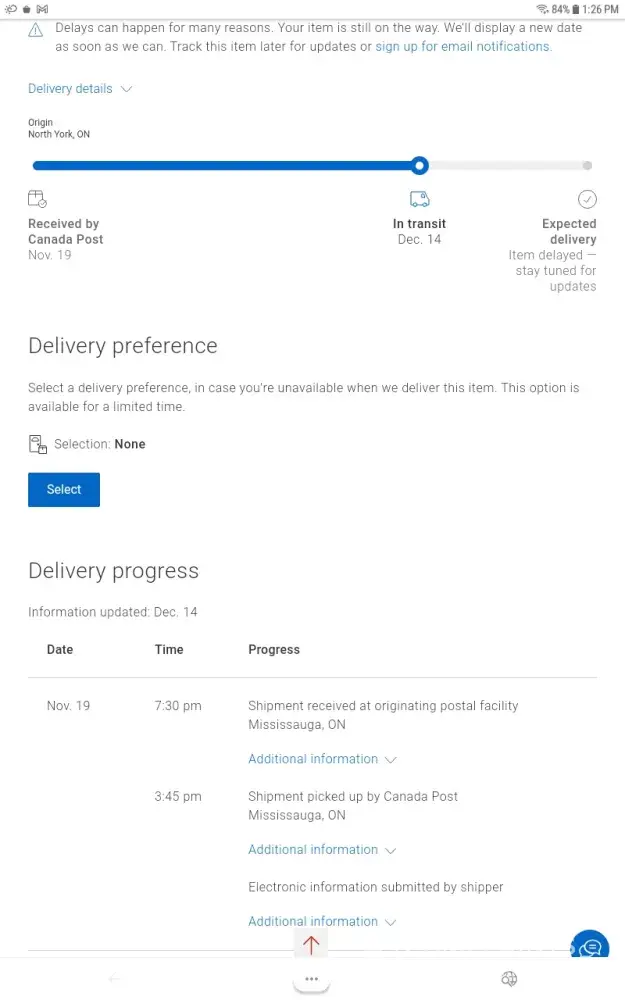Expand Additional information for electronic submission entry
This screenshot has height=1000, width=625.
click(322, 922)
